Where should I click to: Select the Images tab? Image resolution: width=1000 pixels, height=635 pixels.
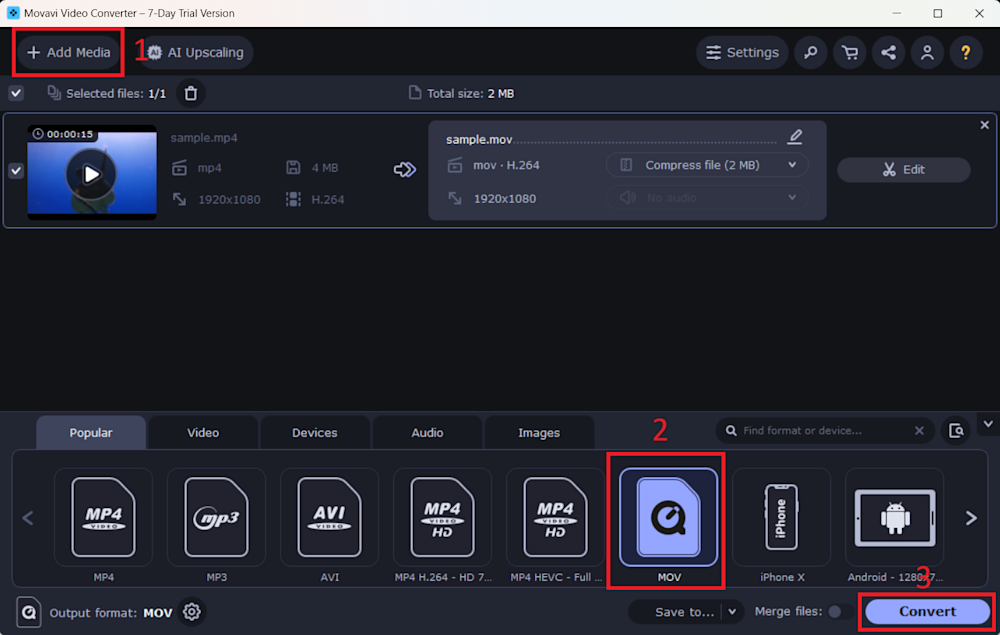tap(539, 432)
